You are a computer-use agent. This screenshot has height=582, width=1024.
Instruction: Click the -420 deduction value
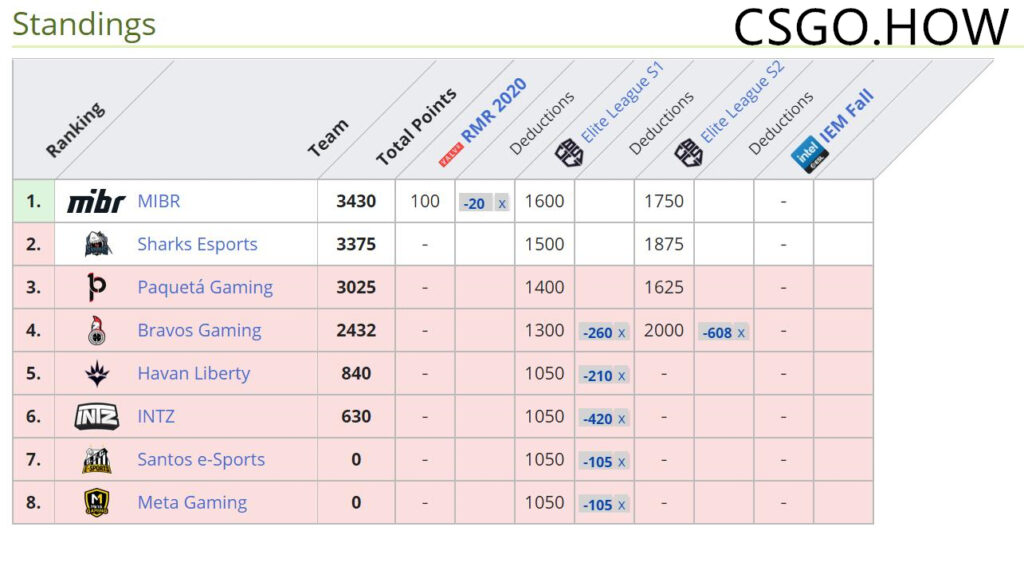[597, 419]
